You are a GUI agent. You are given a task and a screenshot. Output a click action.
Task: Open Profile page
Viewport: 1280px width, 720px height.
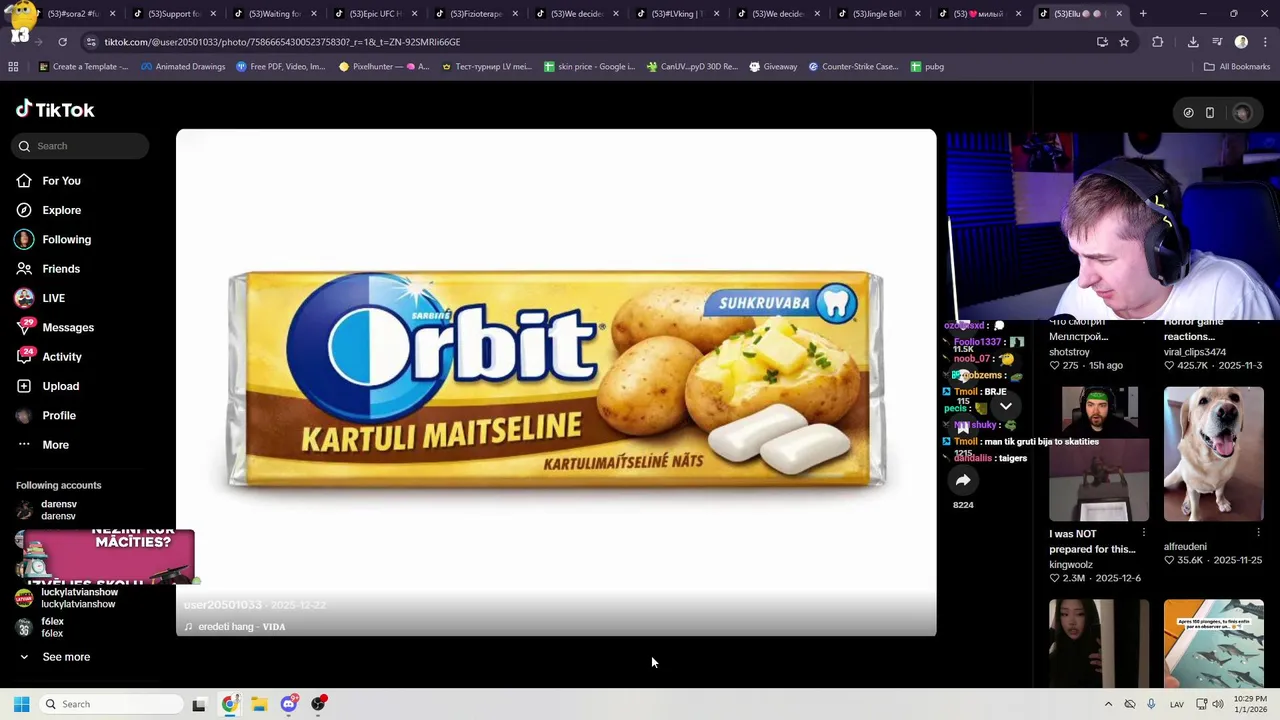click(59, 415)
